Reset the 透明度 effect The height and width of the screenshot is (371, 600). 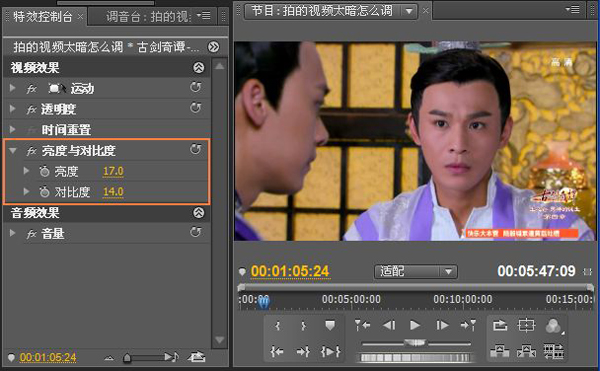point(196,108)
